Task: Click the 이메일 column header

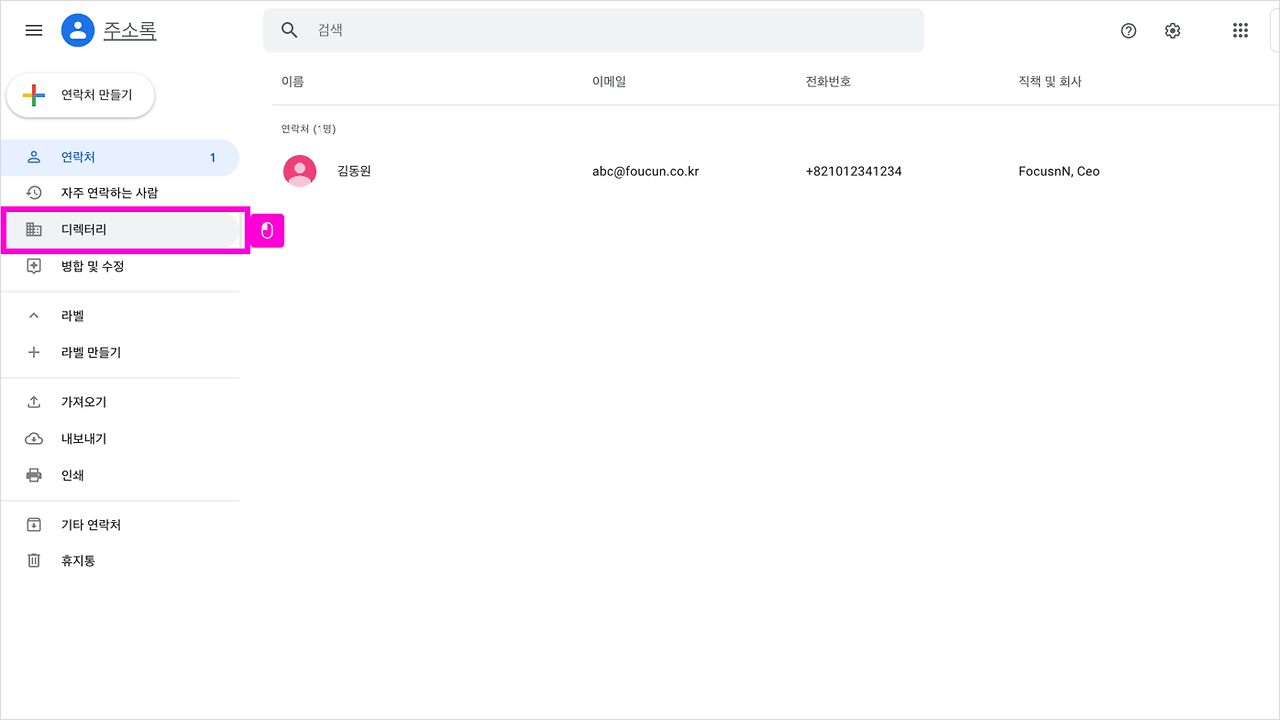Action: pyautogui.click(x=609, y=81)
